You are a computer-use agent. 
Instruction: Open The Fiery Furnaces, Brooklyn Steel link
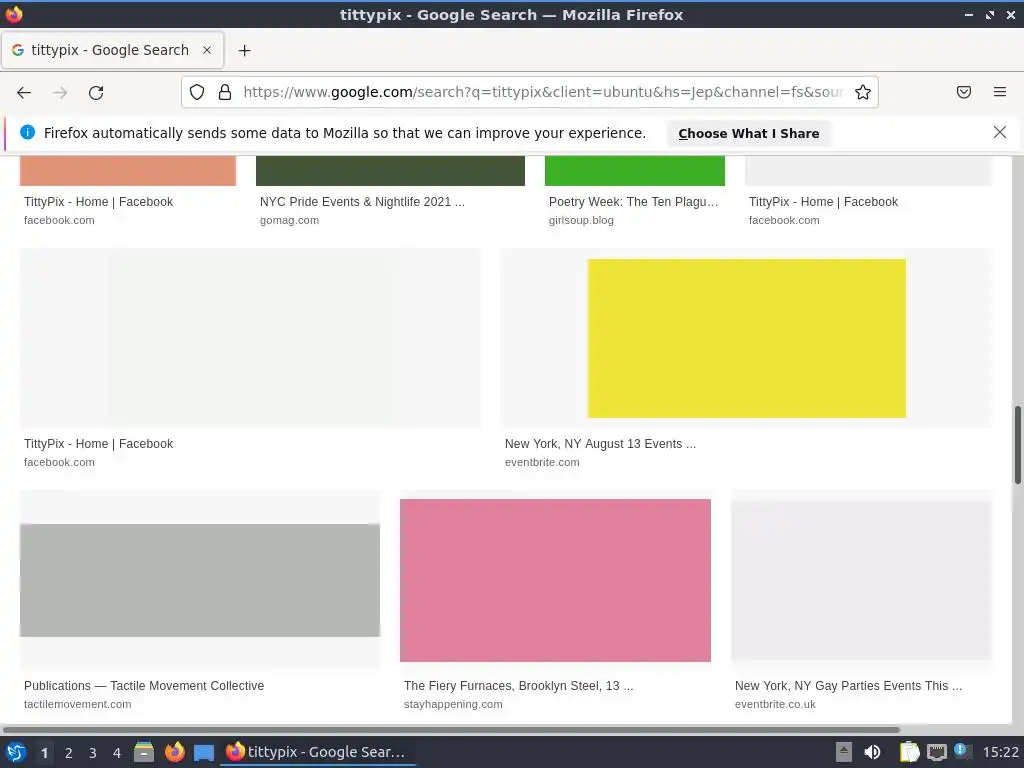[x=519, y=686]
